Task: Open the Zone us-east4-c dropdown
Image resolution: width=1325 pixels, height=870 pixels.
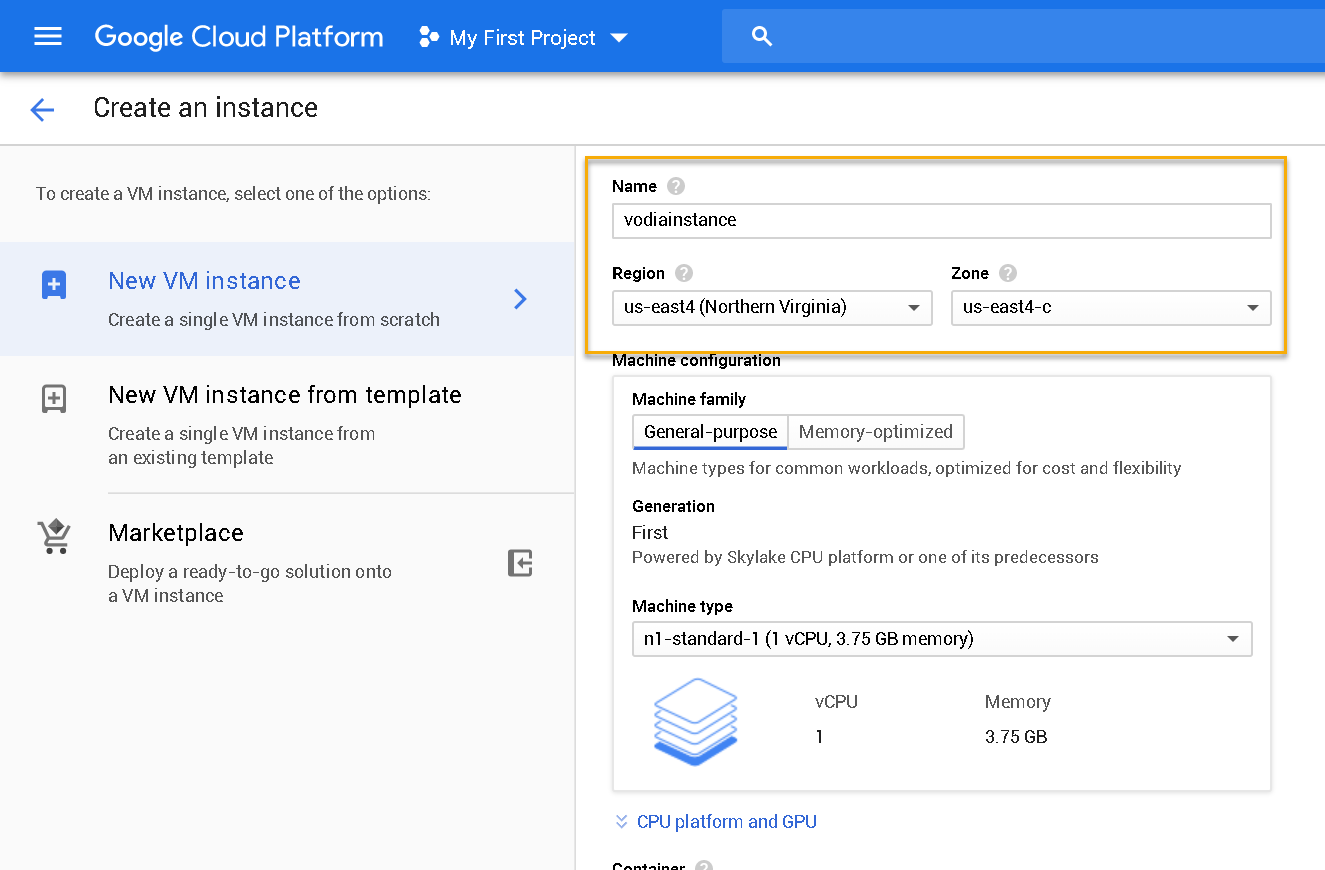Action: click(1111, 308)
